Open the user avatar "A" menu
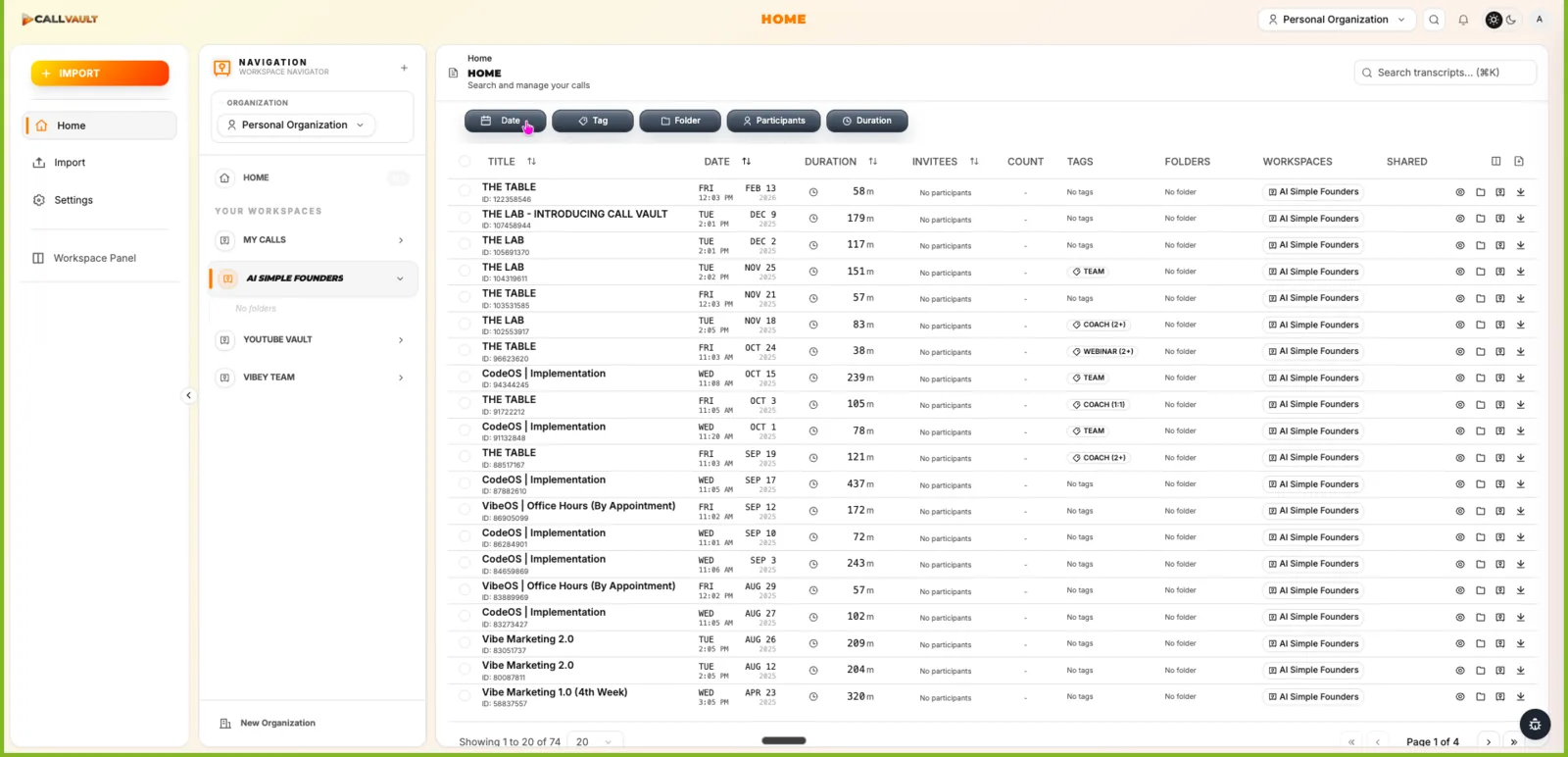The image size is (1568, 757). point(1540,20)
